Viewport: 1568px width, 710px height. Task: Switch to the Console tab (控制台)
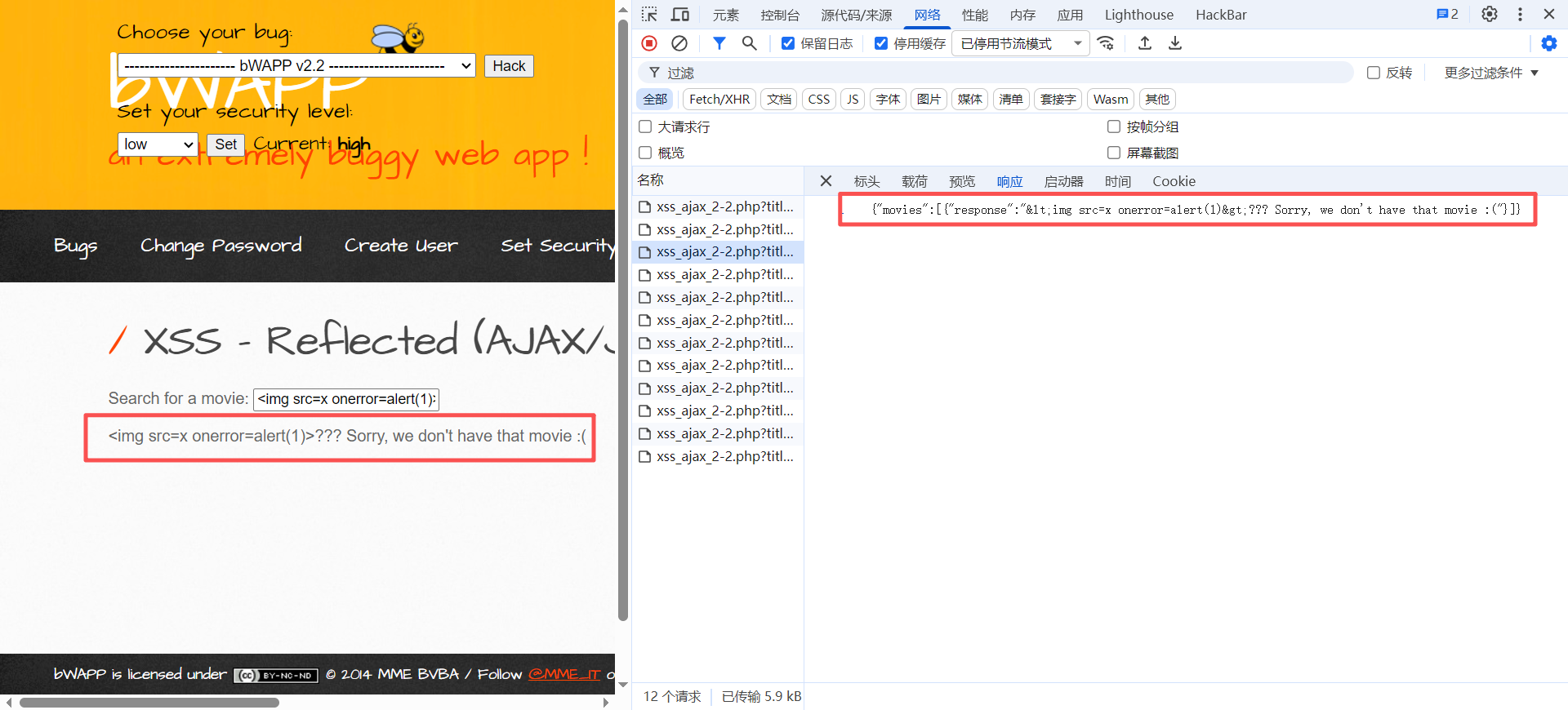click(780, 15)
